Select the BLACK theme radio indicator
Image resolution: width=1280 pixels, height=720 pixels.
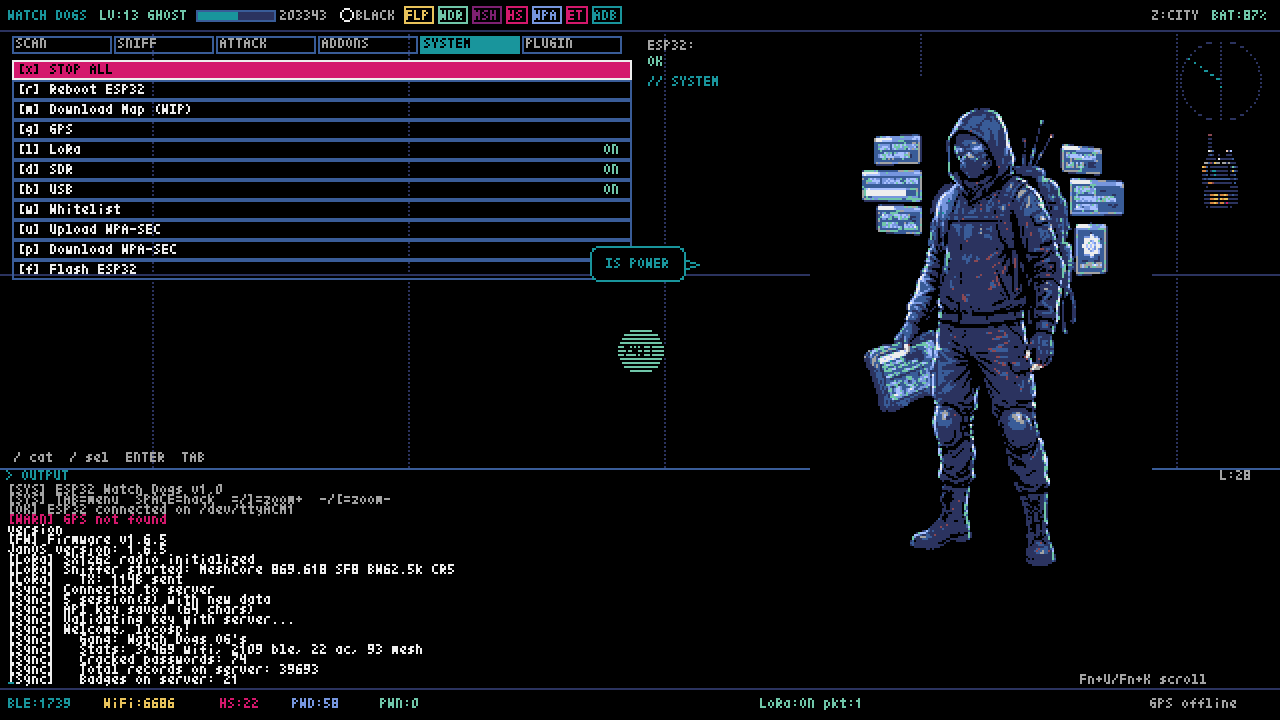[347, 15]
